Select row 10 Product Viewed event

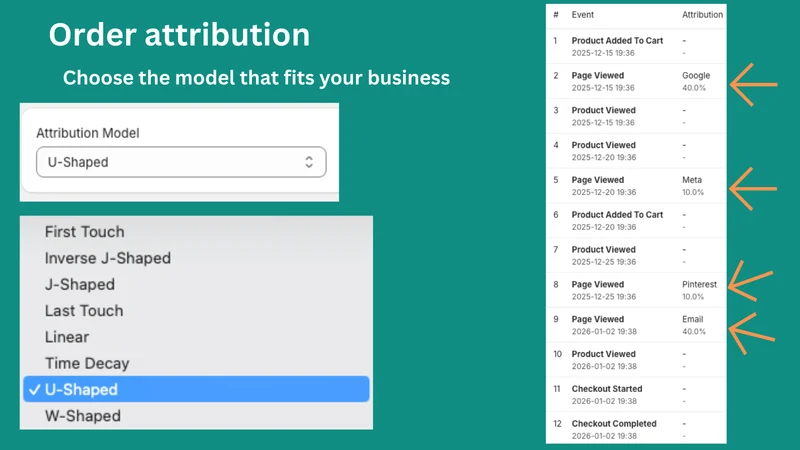[x=636, y=360]
